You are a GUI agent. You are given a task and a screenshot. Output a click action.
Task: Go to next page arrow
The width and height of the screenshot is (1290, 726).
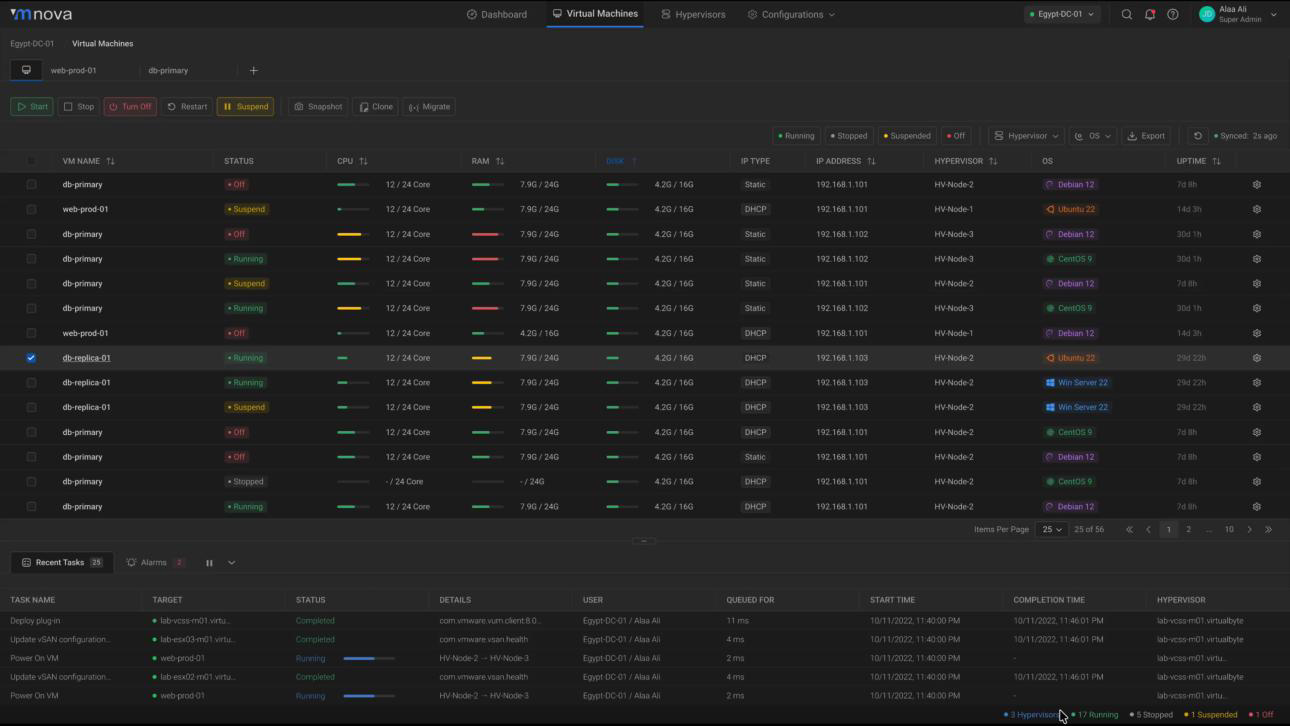click(1249, 529)
